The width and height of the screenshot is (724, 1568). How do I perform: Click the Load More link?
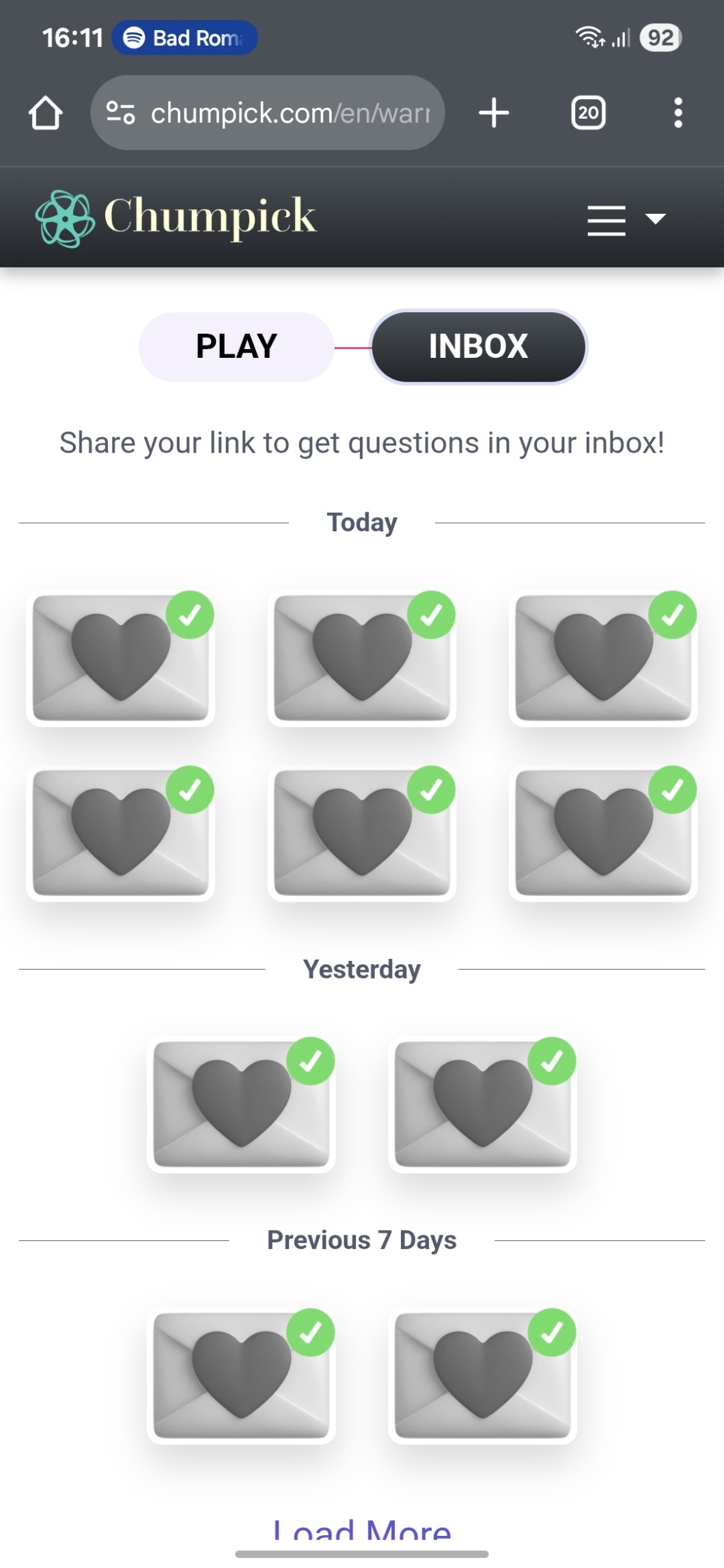point(362,1530)
